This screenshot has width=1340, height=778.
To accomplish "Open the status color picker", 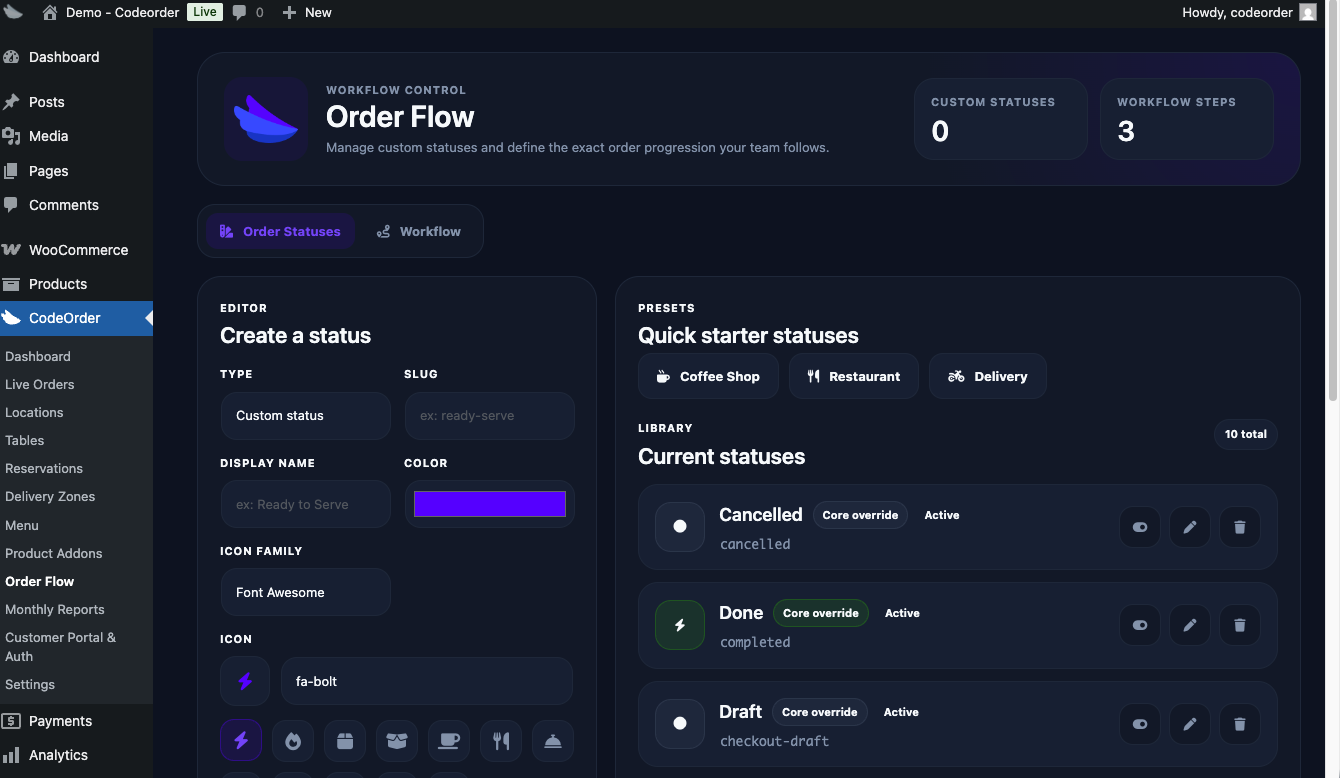I will [489, 503].
